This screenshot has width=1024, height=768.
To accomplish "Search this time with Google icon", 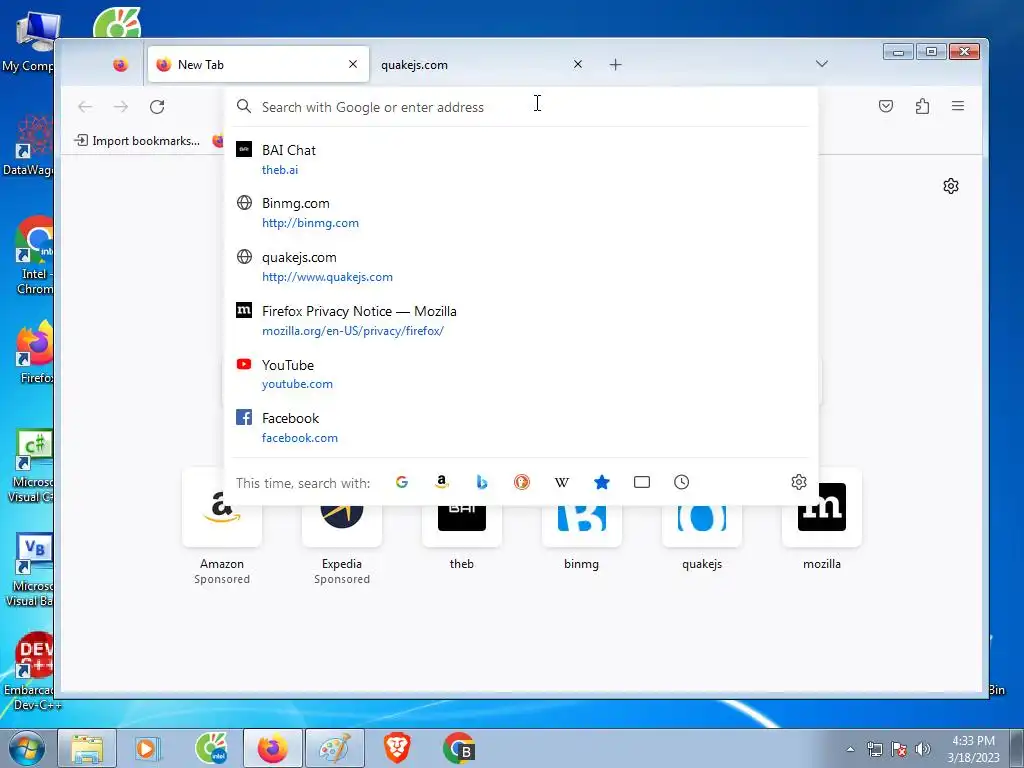I will 402,482.
